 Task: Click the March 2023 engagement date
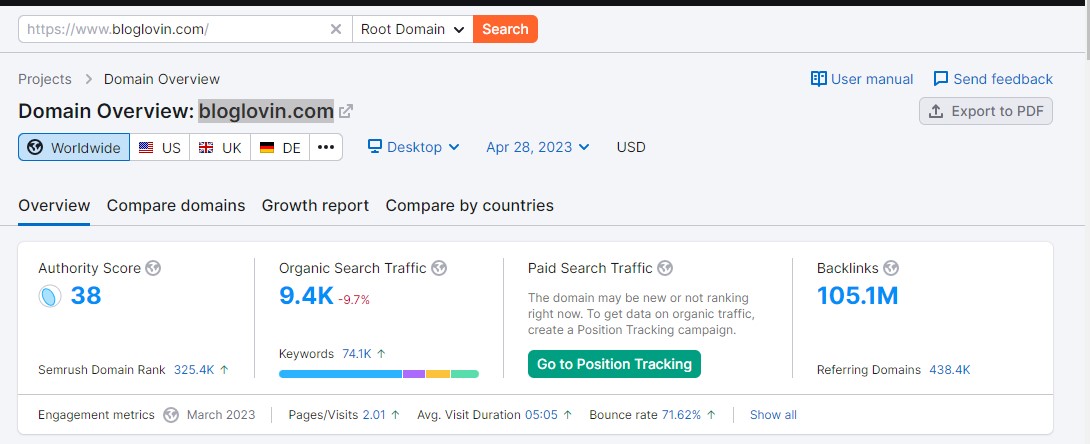[221, 415]
